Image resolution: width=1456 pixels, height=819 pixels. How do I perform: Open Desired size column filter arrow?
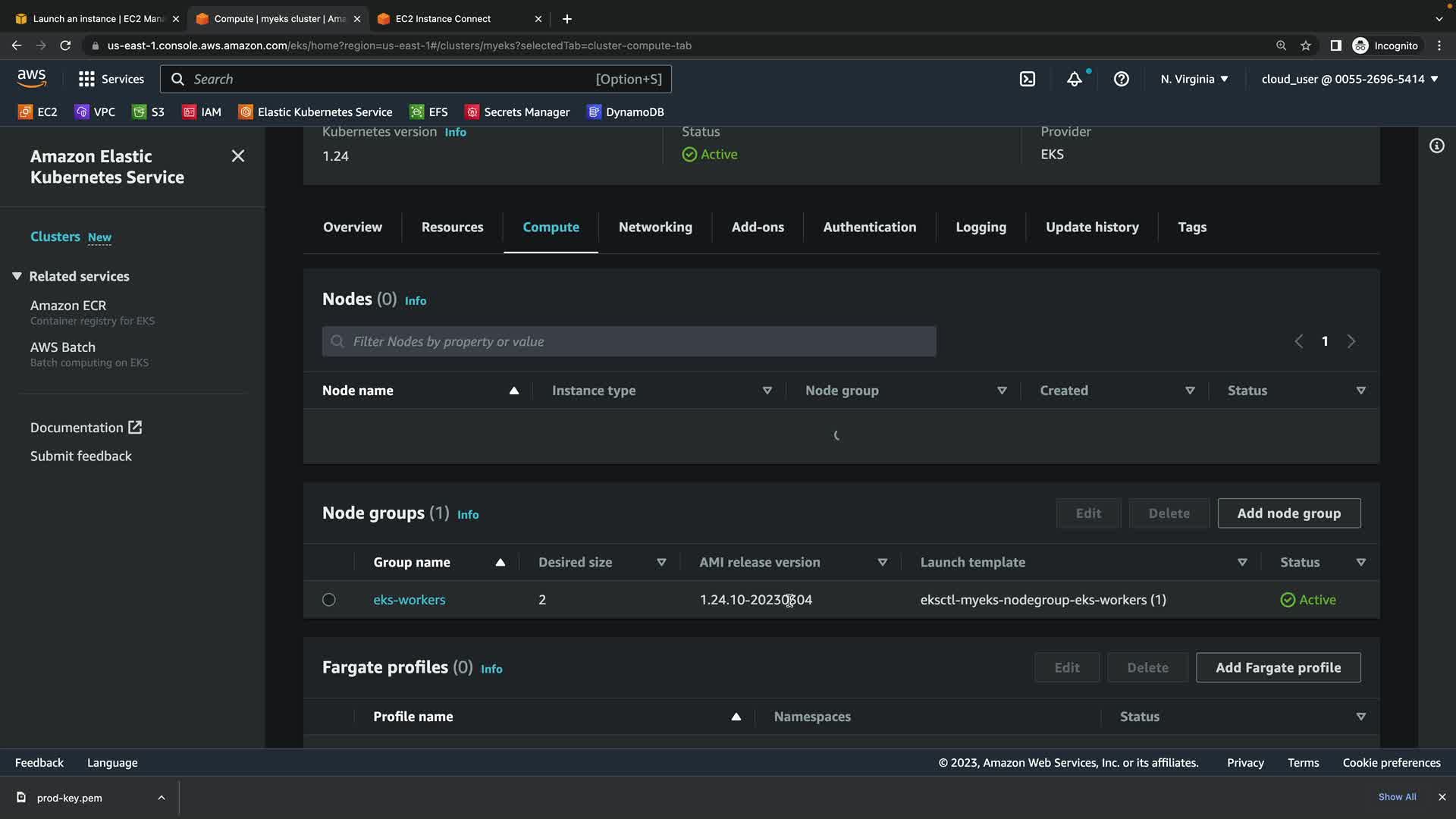click(x=661, y=563)
